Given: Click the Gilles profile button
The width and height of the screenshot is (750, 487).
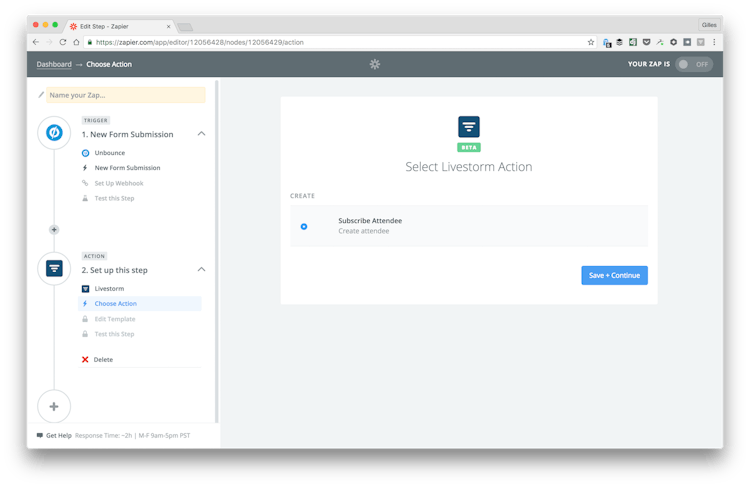Looking at the screenshot, I should [709, 25].
